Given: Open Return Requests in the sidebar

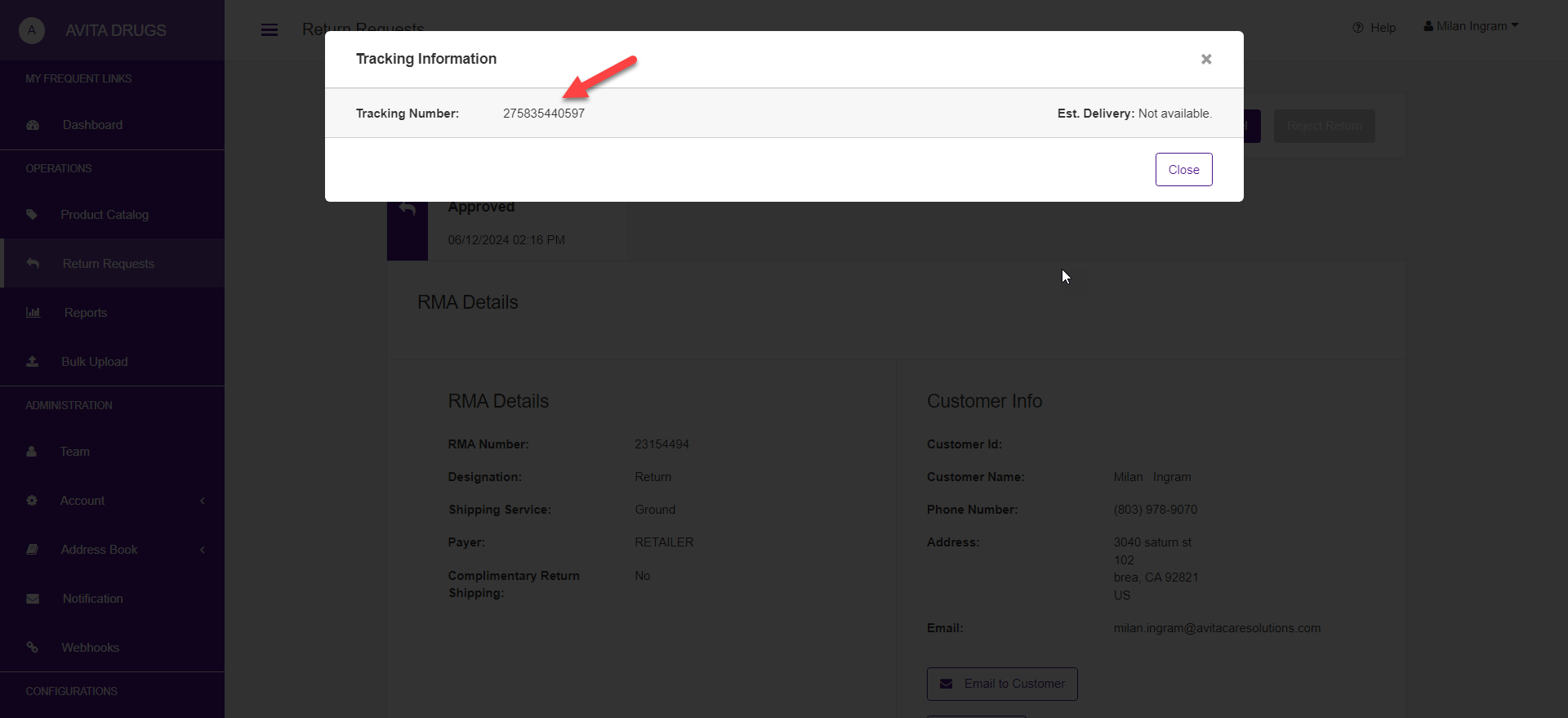Looking at the screenshot, I should click(x=112, y=264).
